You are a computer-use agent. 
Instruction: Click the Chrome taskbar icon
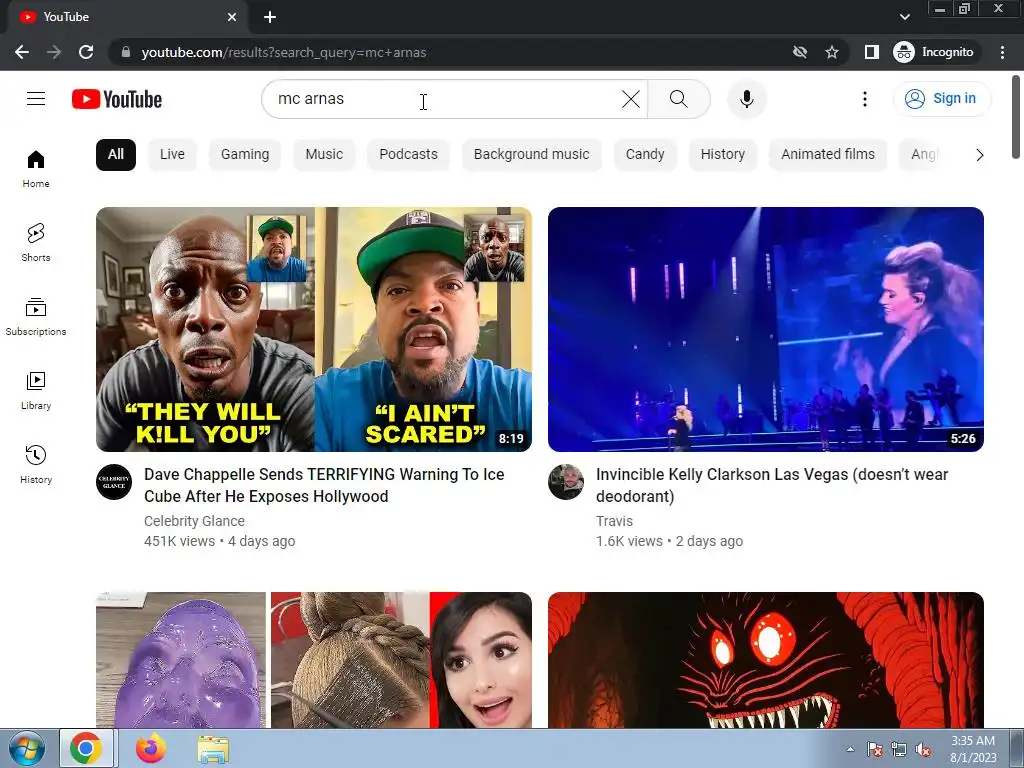point(86,748)
